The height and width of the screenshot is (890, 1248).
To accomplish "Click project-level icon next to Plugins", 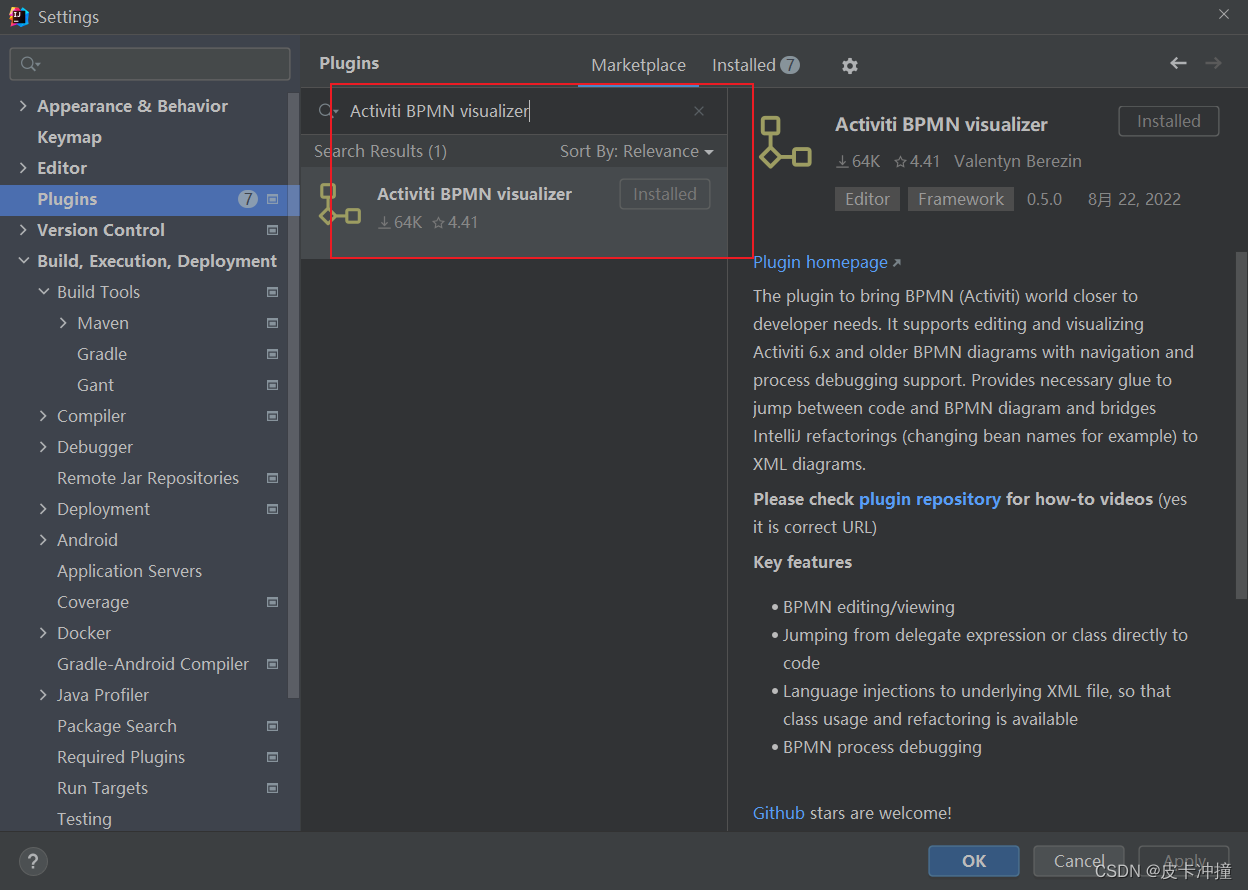I will coord(272,199).
